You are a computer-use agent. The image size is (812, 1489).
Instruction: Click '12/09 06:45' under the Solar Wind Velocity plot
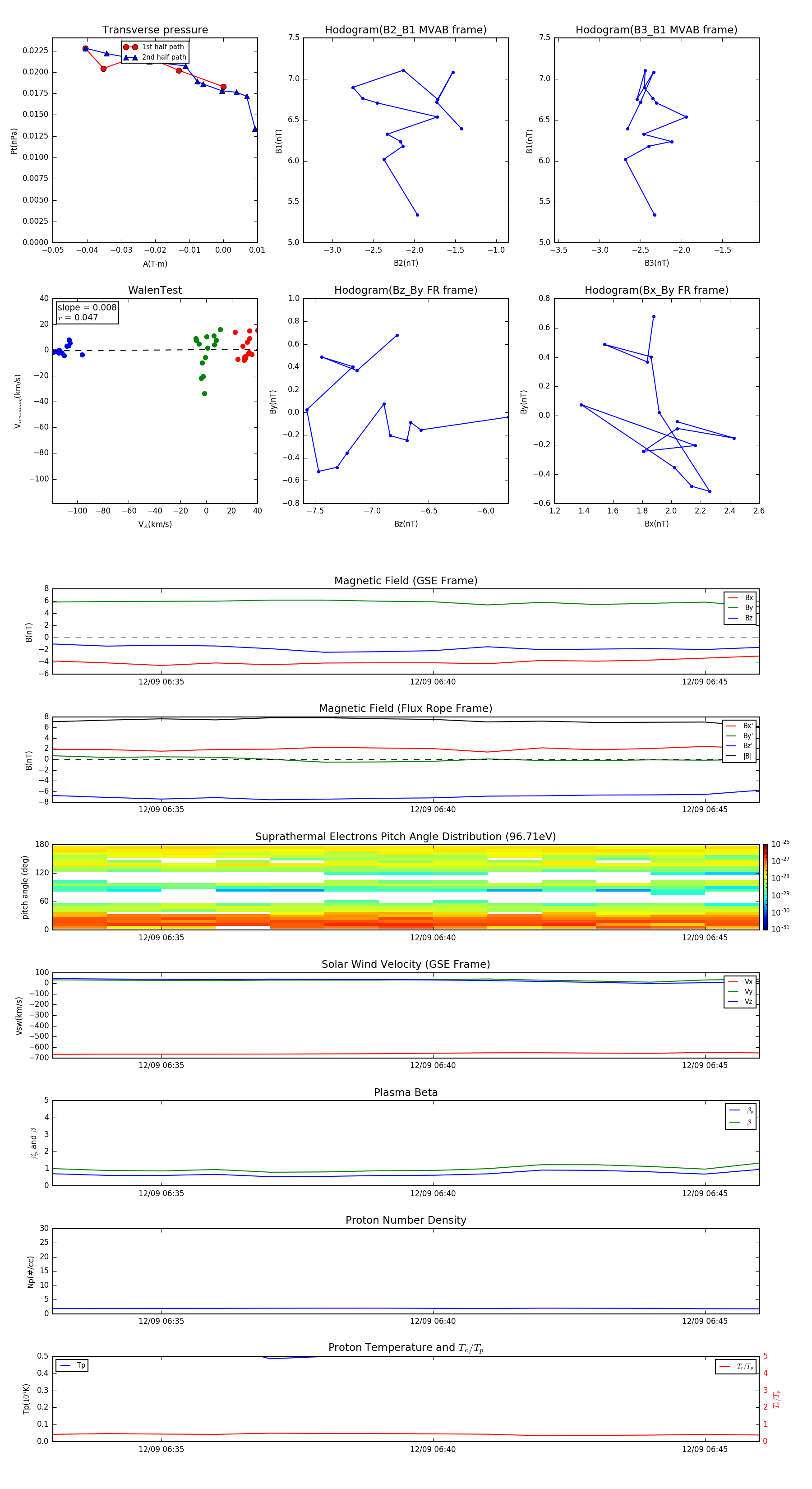coord(705,1065)
